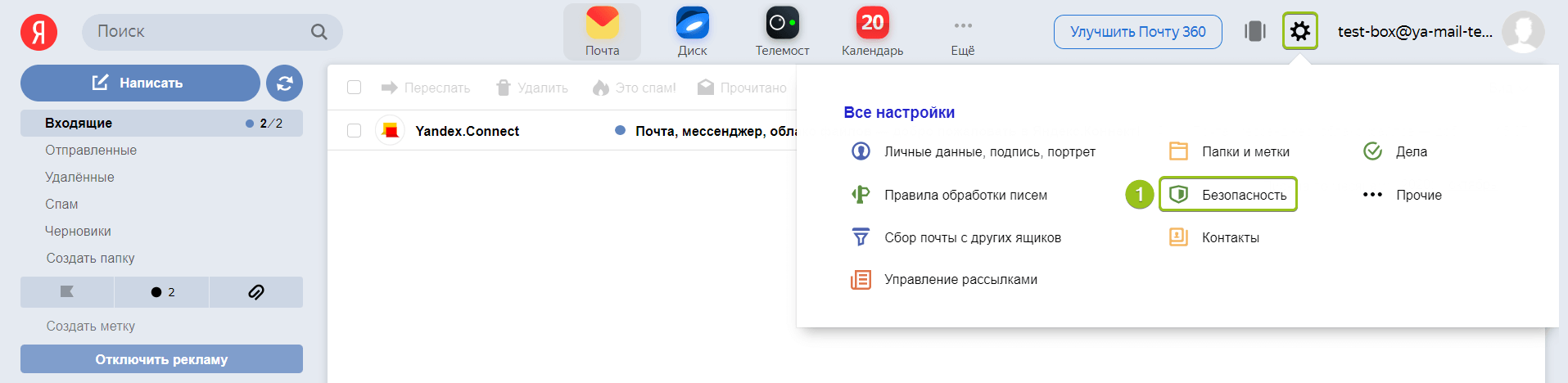The height and width of the screenshot is (383, 1568).
Task: Click Создать папку link
Action: click(x=90, y=258)
